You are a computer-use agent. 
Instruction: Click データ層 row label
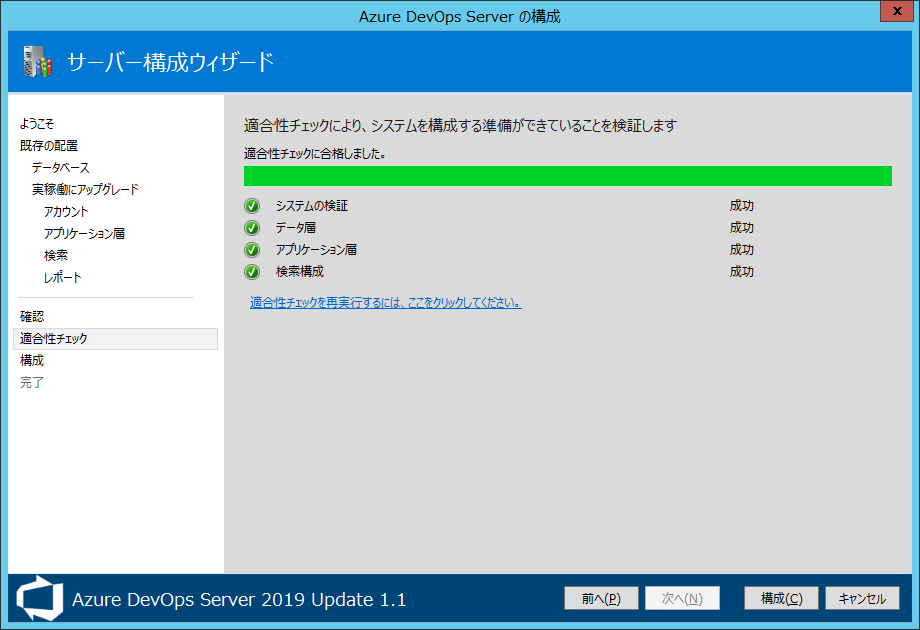(296, 228)
